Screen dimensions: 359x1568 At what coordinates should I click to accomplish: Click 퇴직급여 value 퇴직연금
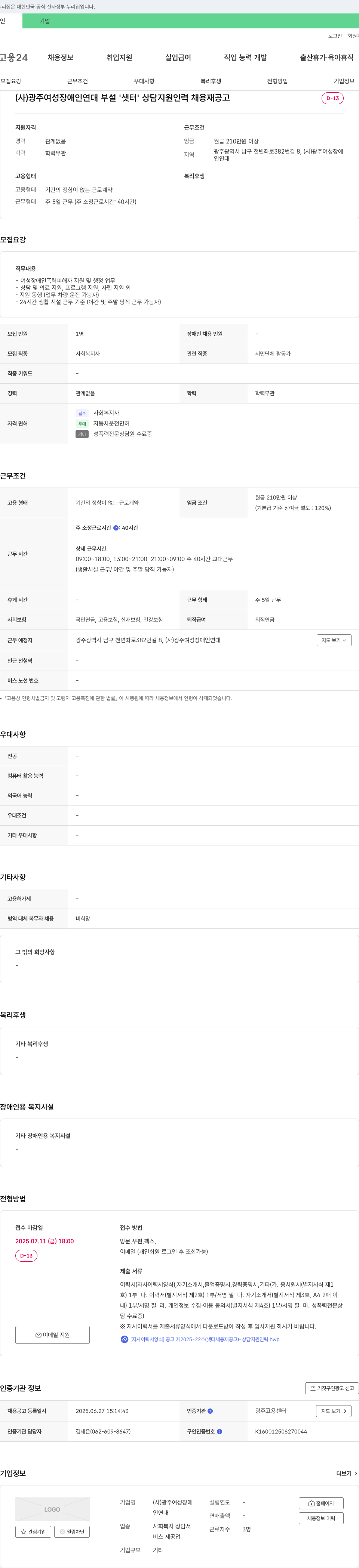pyautogui.click(x=264, y=620)
